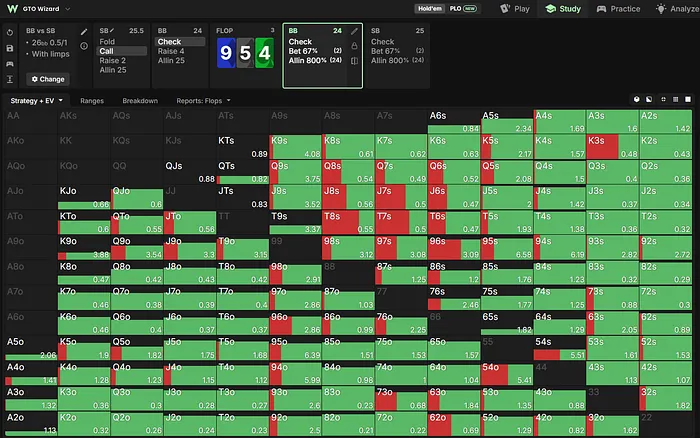This screenshot has width=700, height=438.
Task: Select the 96s hand cell
Action: pyautogui.click(x=454, y=247)
